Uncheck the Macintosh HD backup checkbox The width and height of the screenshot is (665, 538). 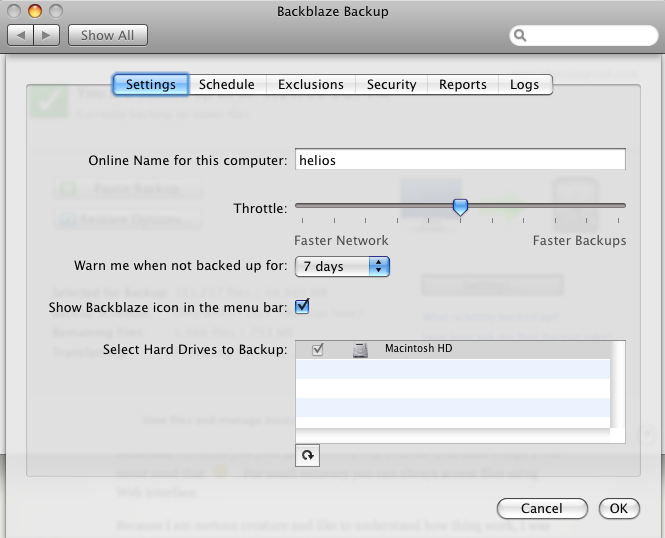(x=317, y=350)
